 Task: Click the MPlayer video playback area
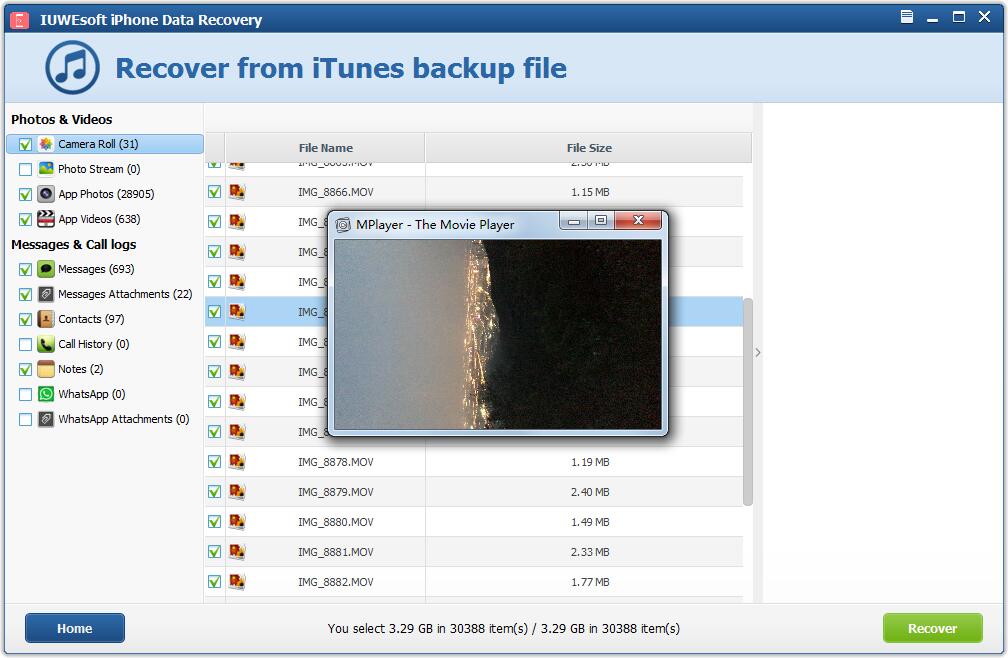(x=498, y=334)
